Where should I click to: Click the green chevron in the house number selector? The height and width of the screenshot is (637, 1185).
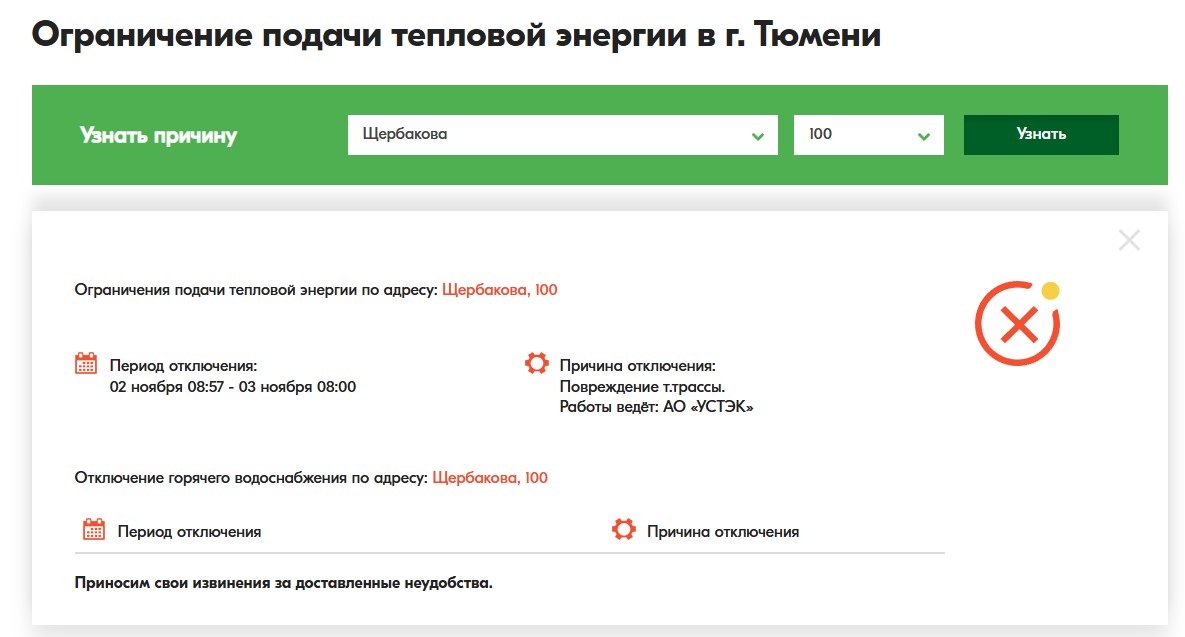(924, 136)
